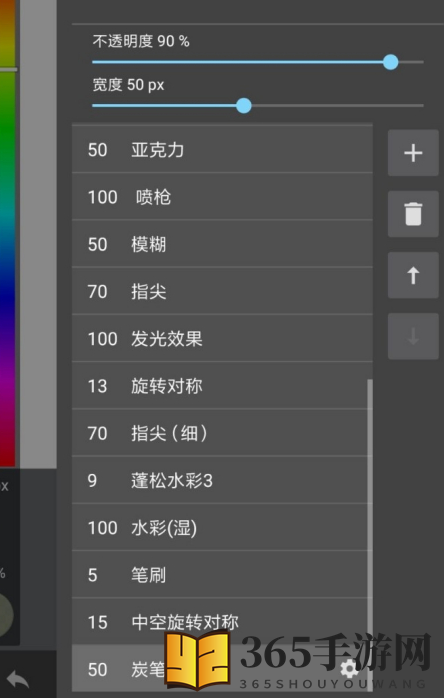The height and width of the screenshot is (698, 444).
Task: Add a new brush with plus icon
Action: [x=413, y=153]
